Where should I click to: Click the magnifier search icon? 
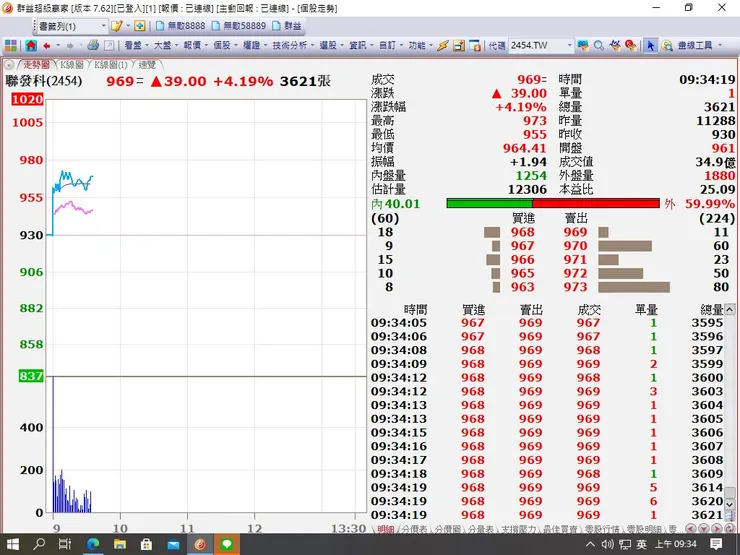point(598,46)
